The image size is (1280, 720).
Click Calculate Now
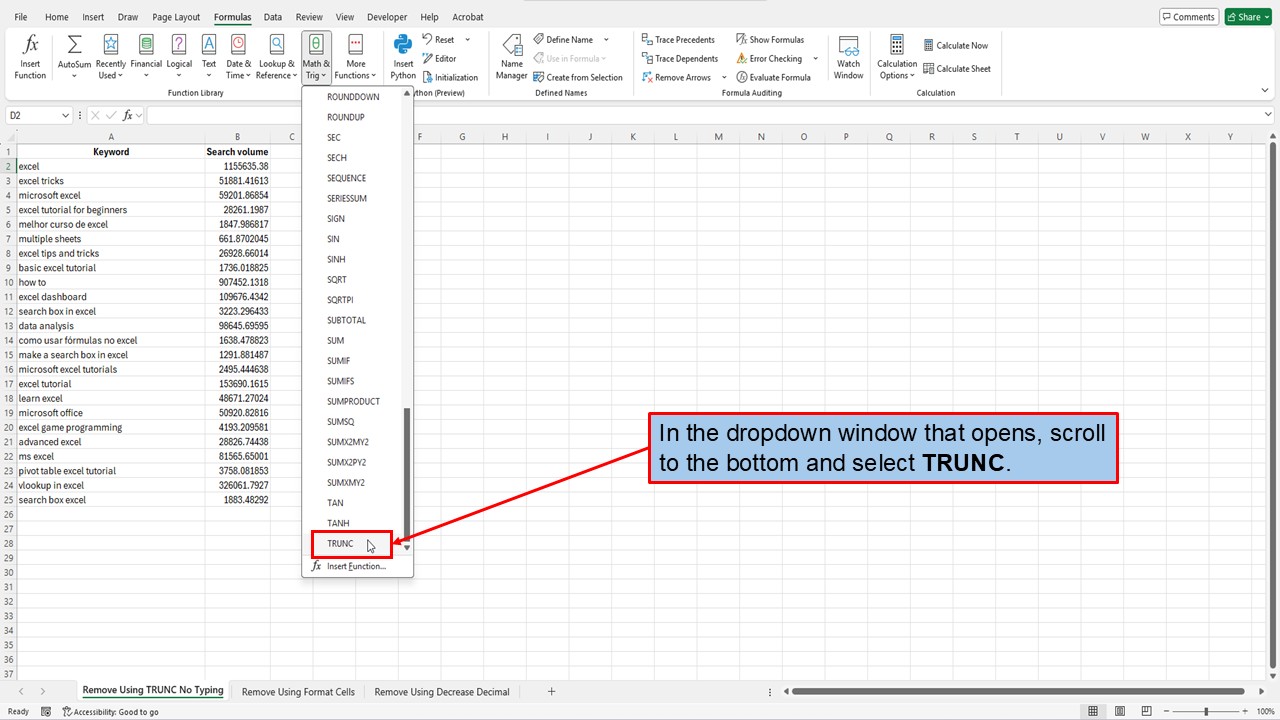click(956, 44)
